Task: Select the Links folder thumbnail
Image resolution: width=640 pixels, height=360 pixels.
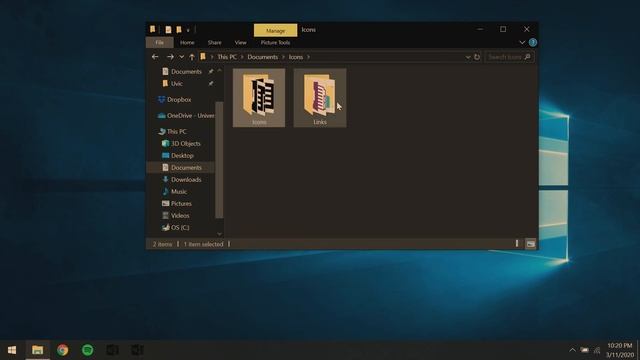Action: [320, 98]
